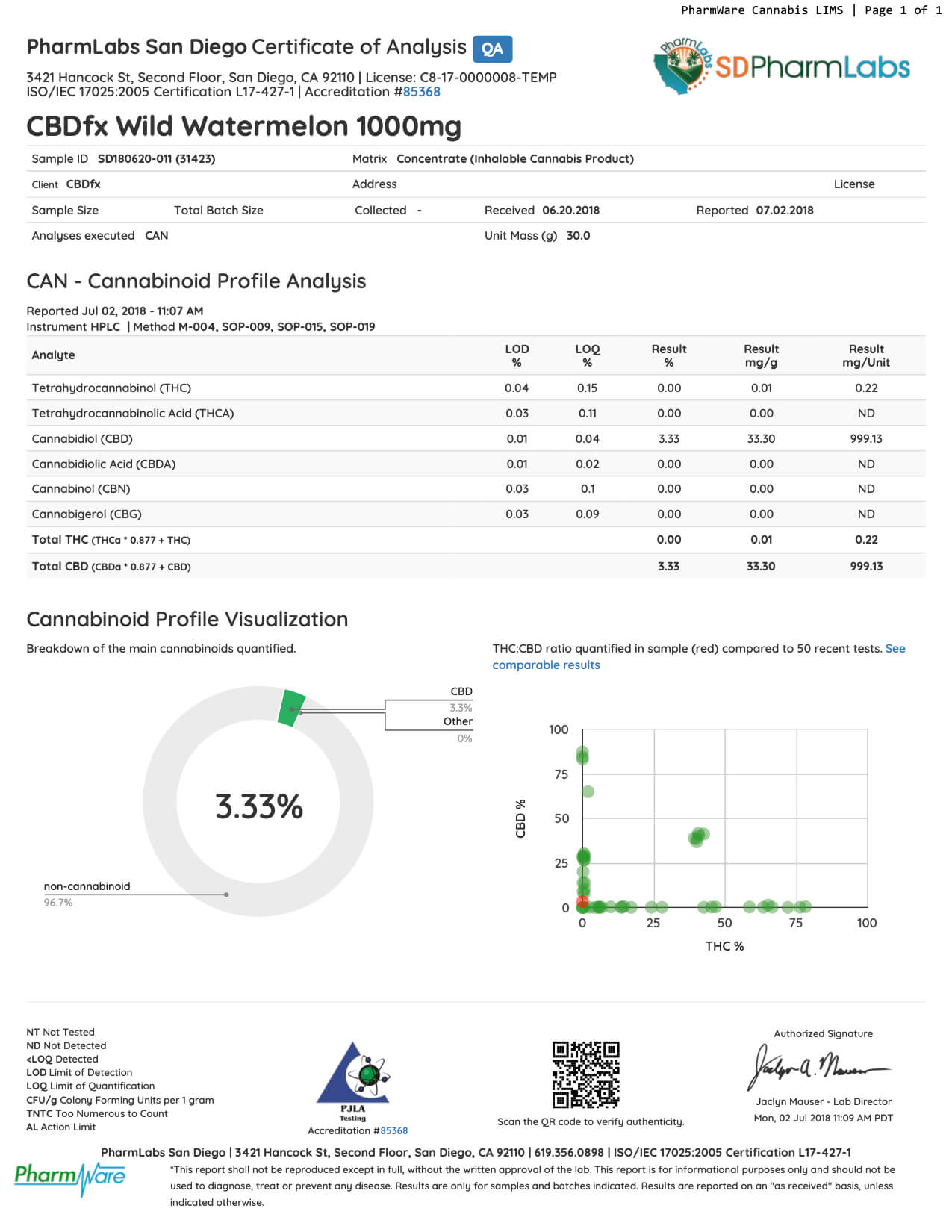Open the "See comparable results" link
Image resolution: width=952 pixels, height=1232 pixels.
(546, 665)
